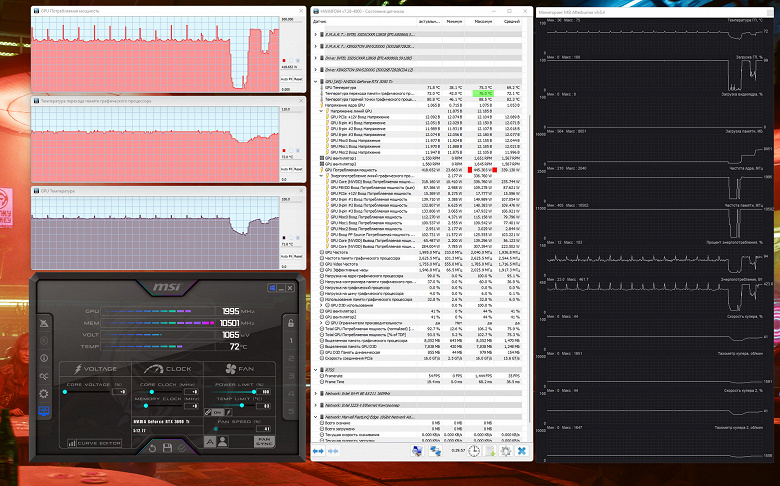Click the hardware monitor icon in Afterburner sidebar
Screen dimensions: 780x486
[44, 411]
